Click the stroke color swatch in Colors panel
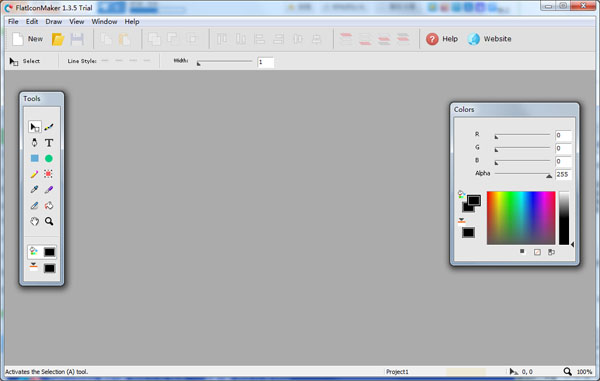600x381 pixels. 468,232
